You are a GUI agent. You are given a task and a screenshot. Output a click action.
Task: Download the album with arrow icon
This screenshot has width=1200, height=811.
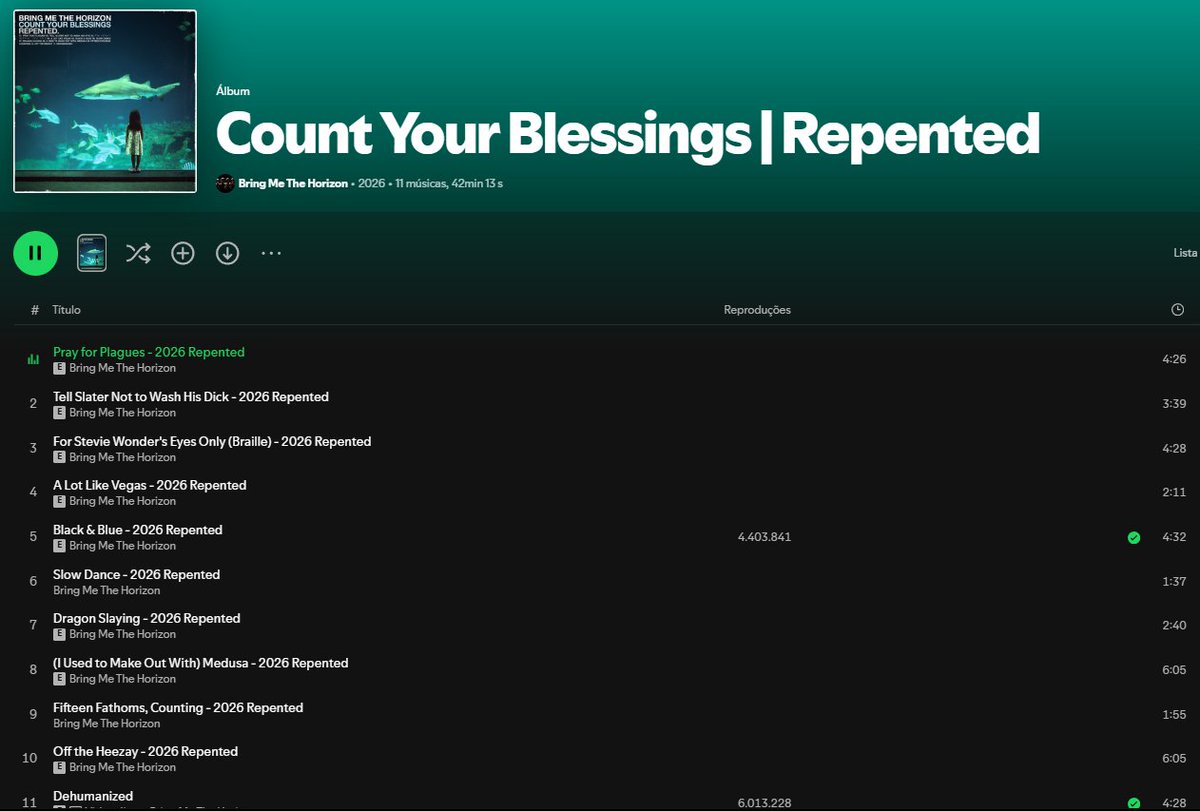click(228, 253)
